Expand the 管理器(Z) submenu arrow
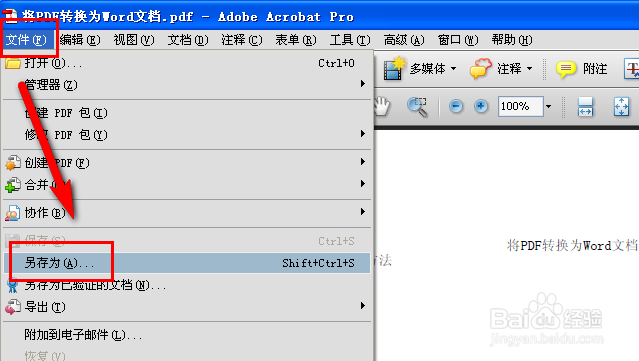The height and width of the screenshot is (361, 639). [362, 84]
